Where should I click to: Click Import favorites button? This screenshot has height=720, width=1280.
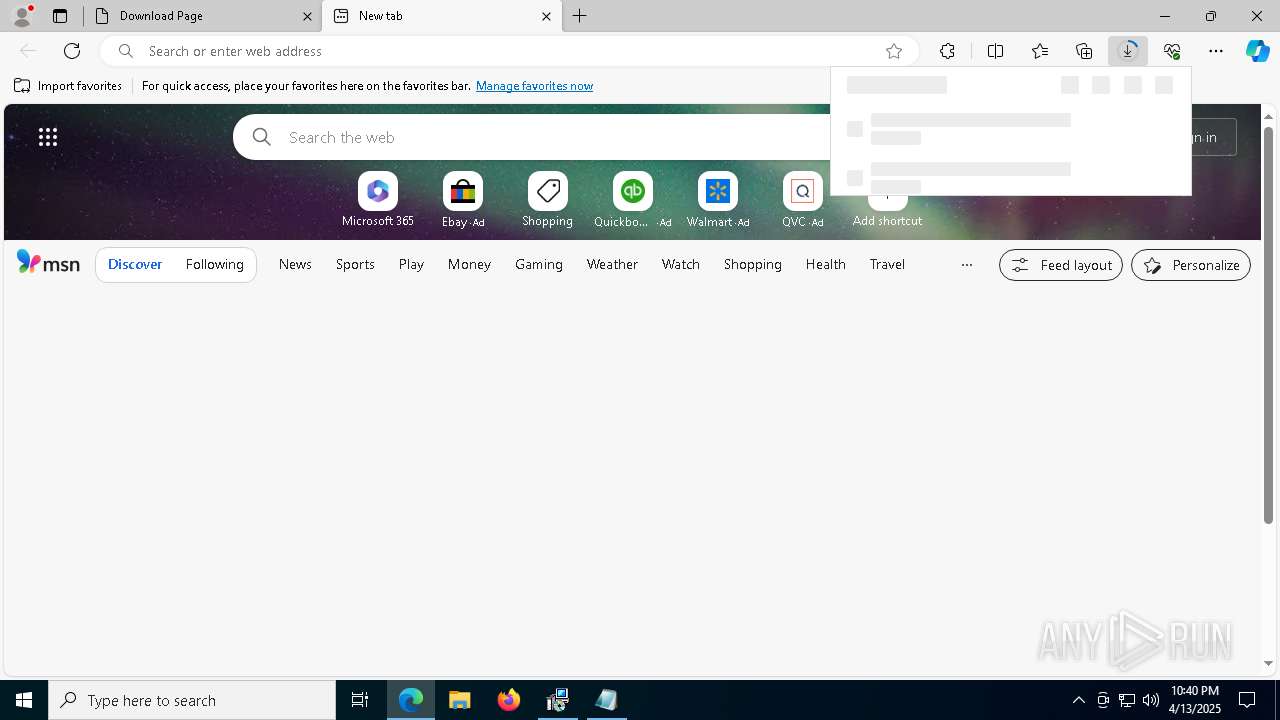68,86
